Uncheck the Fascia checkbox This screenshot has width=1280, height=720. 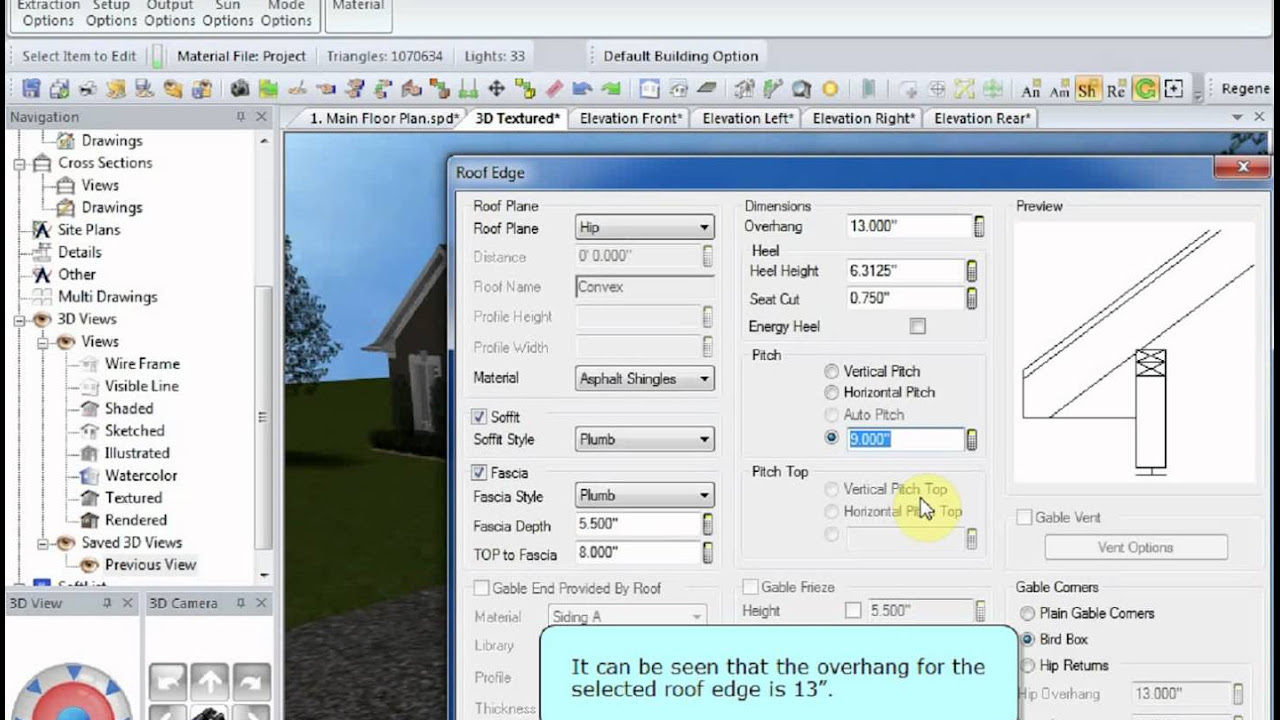480,473
